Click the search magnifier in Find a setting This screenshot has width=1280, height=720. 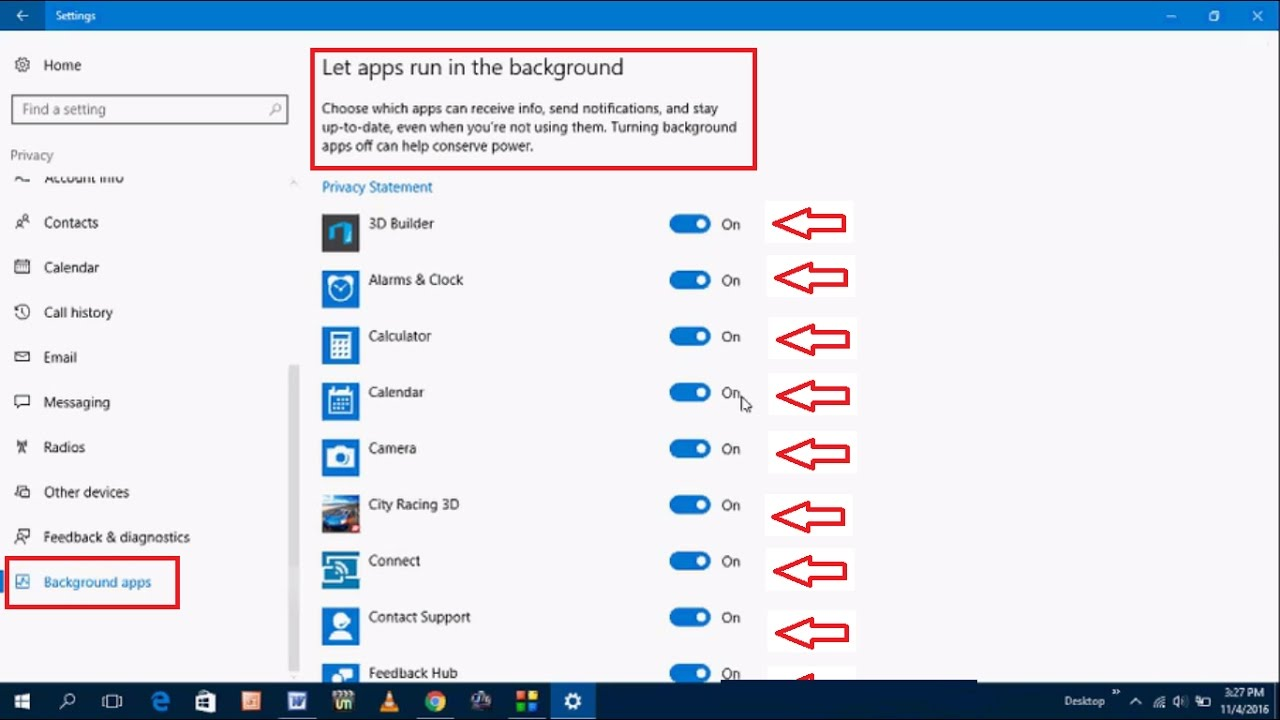(x=275, y=109)
